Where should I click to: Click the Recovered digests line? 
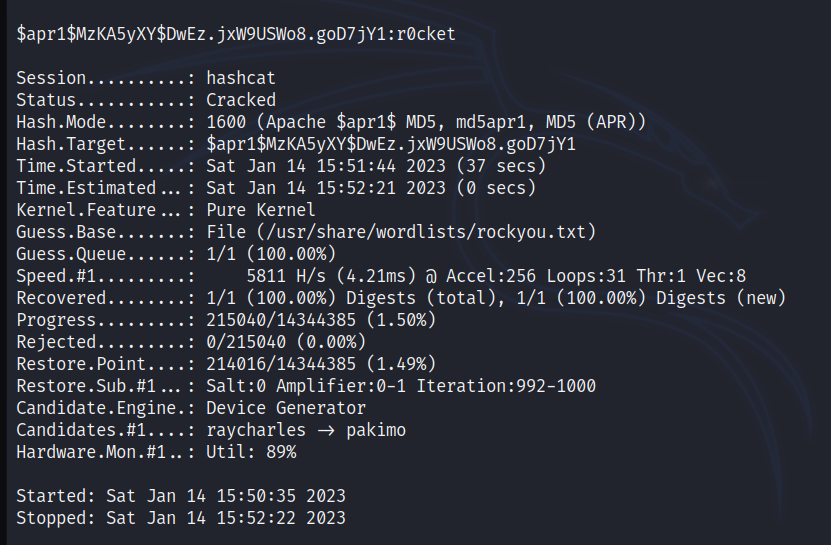click(x=401, y=298)
